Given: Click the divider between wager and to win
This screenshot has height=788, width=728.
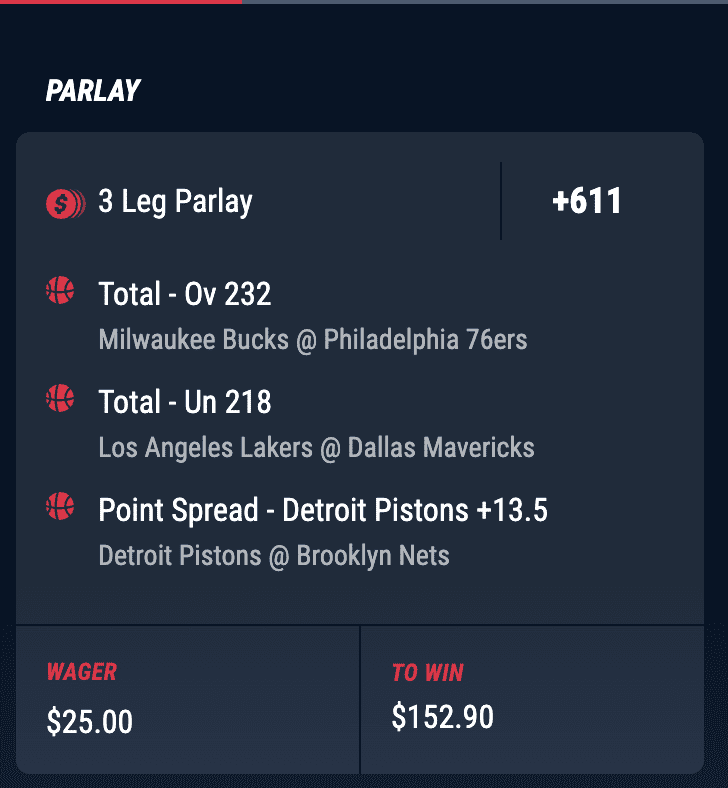Looking at the screenshot, I should 360,700.
